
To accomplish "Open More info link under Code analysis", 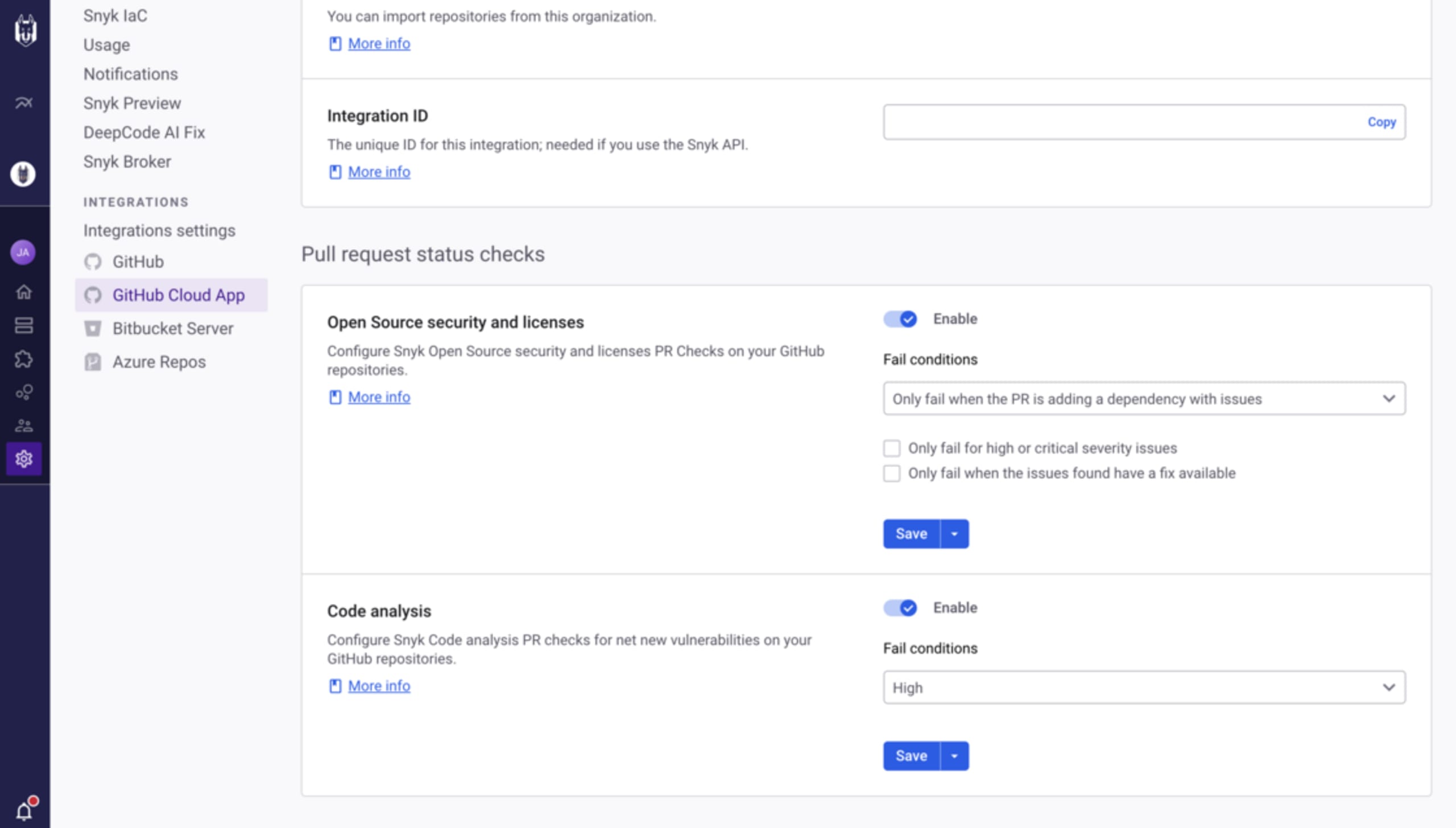I will [379, 686].
